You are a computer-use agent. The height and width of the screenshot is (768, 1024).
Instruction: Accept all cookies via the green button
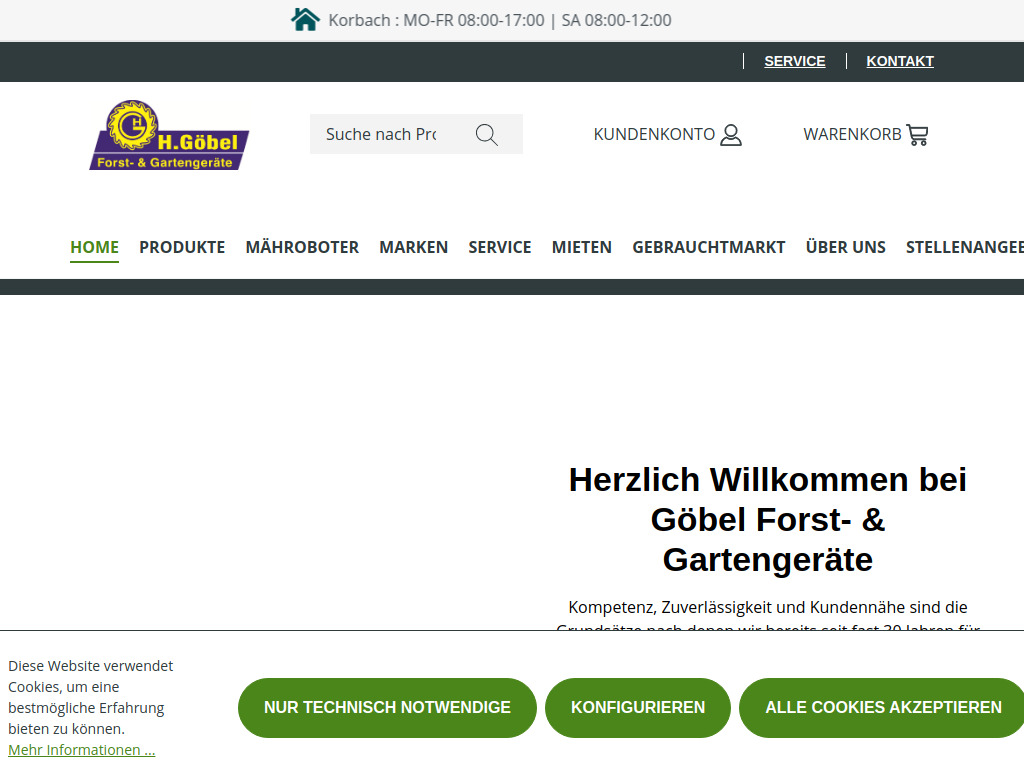[881, 707]
